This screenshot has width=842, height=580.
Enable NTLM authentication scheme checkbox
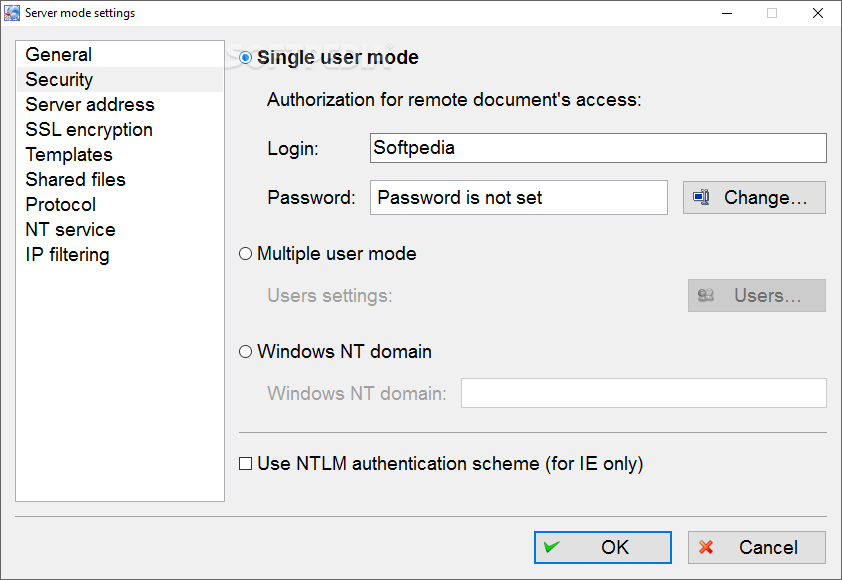[245, 463]
